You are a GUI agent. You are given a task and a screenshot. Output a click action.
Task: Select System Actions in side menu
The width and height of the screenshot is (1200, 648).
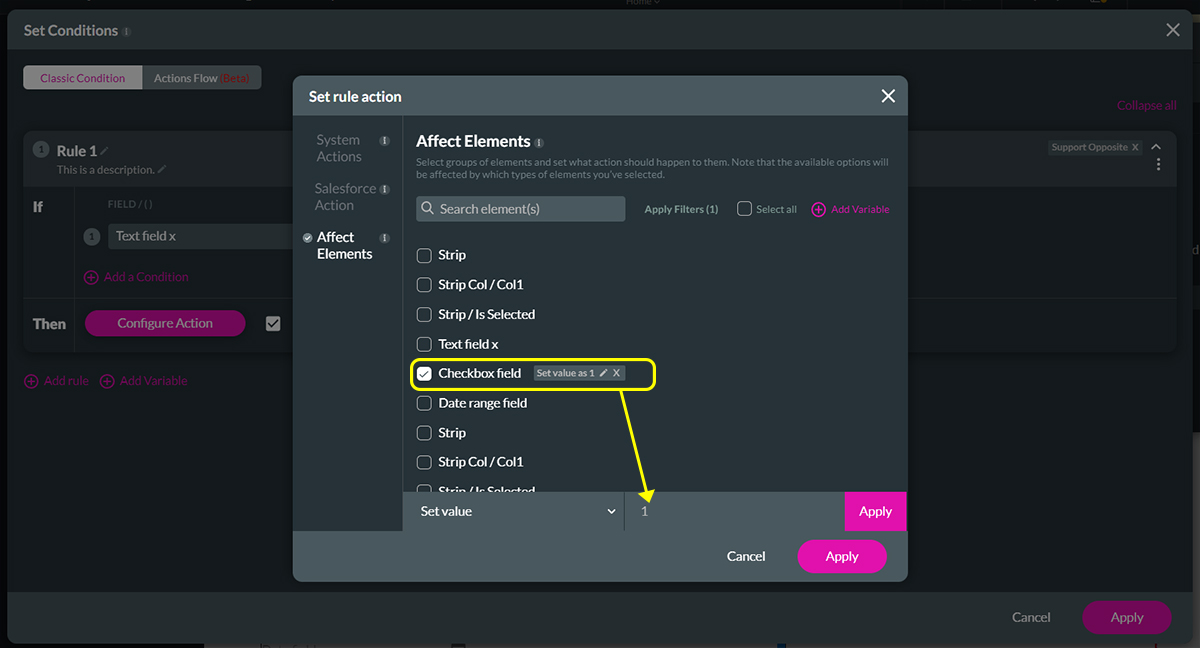pyautogui.click(x=338, y=148)
